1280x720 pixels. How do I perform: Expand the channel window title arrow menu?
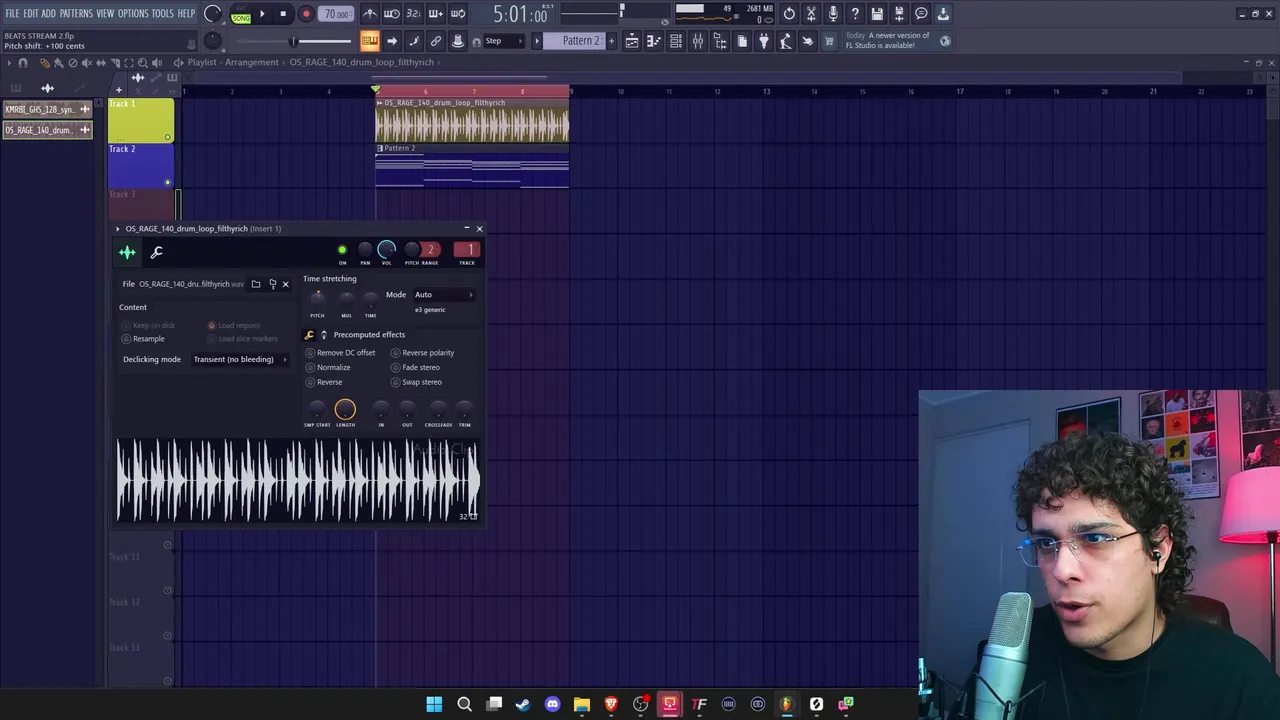(117, 229)
